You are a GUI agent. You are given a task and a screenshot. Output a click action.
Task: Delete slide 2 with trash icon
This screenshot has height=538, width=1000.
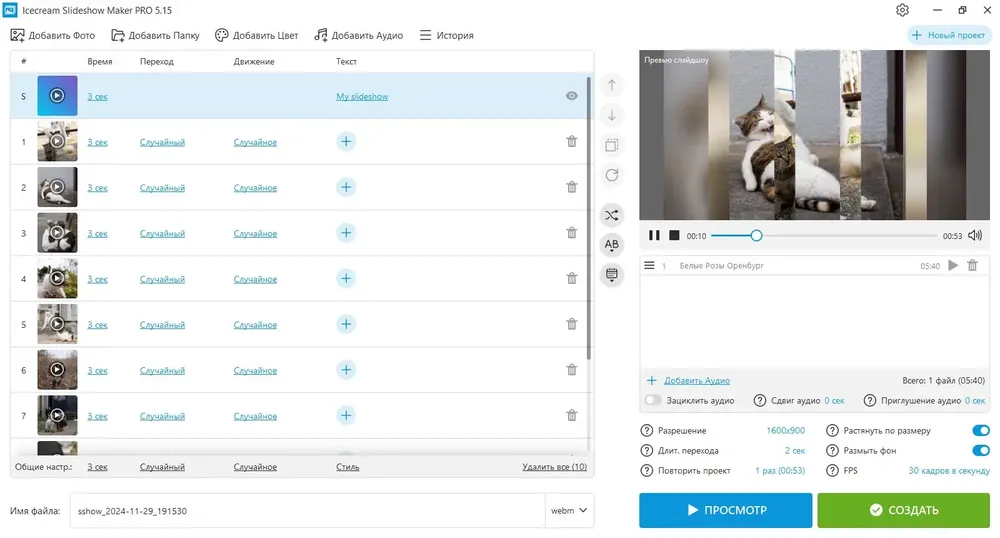[x=571, y=187]
